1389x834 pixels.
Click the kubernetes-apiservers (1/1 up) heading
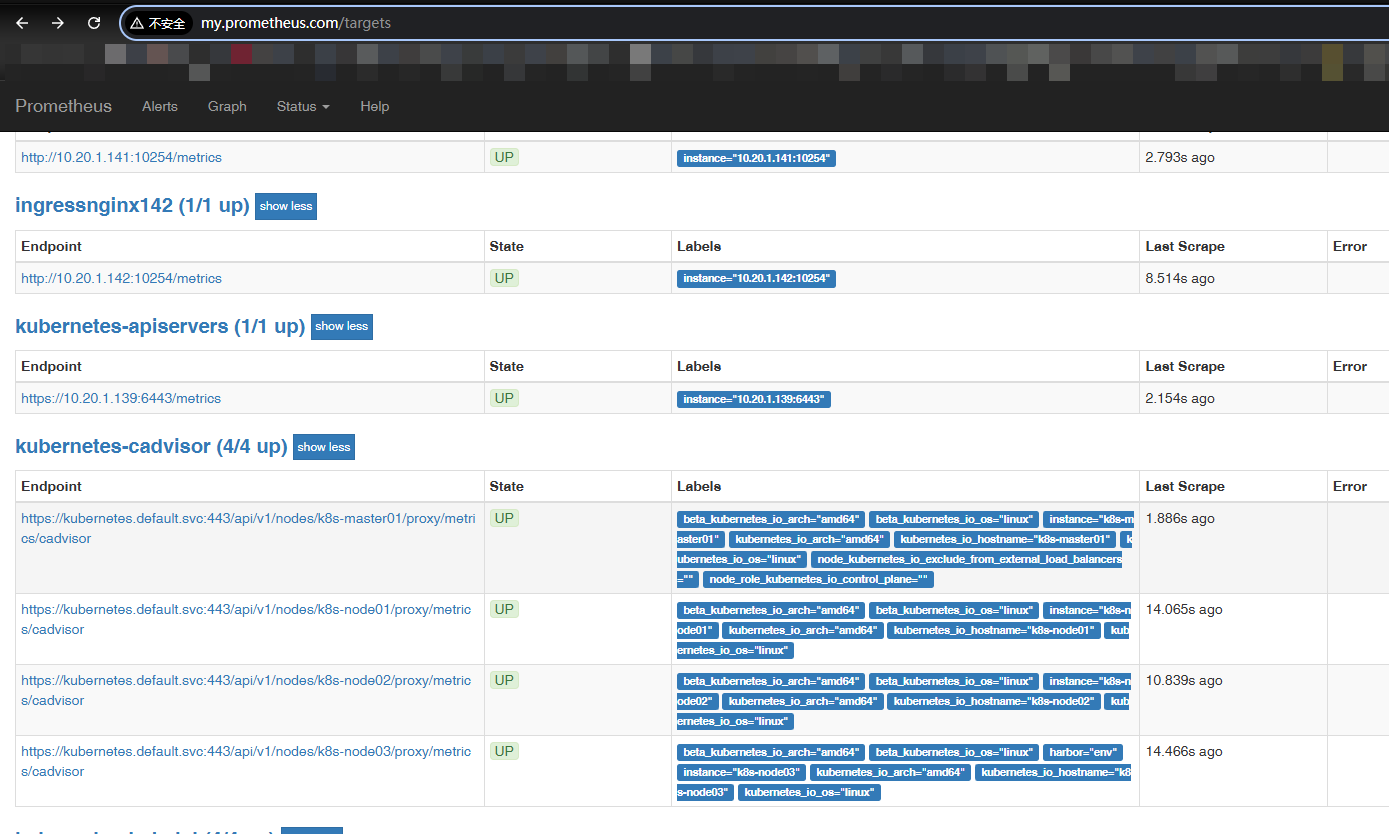click(x=160, y=326)
